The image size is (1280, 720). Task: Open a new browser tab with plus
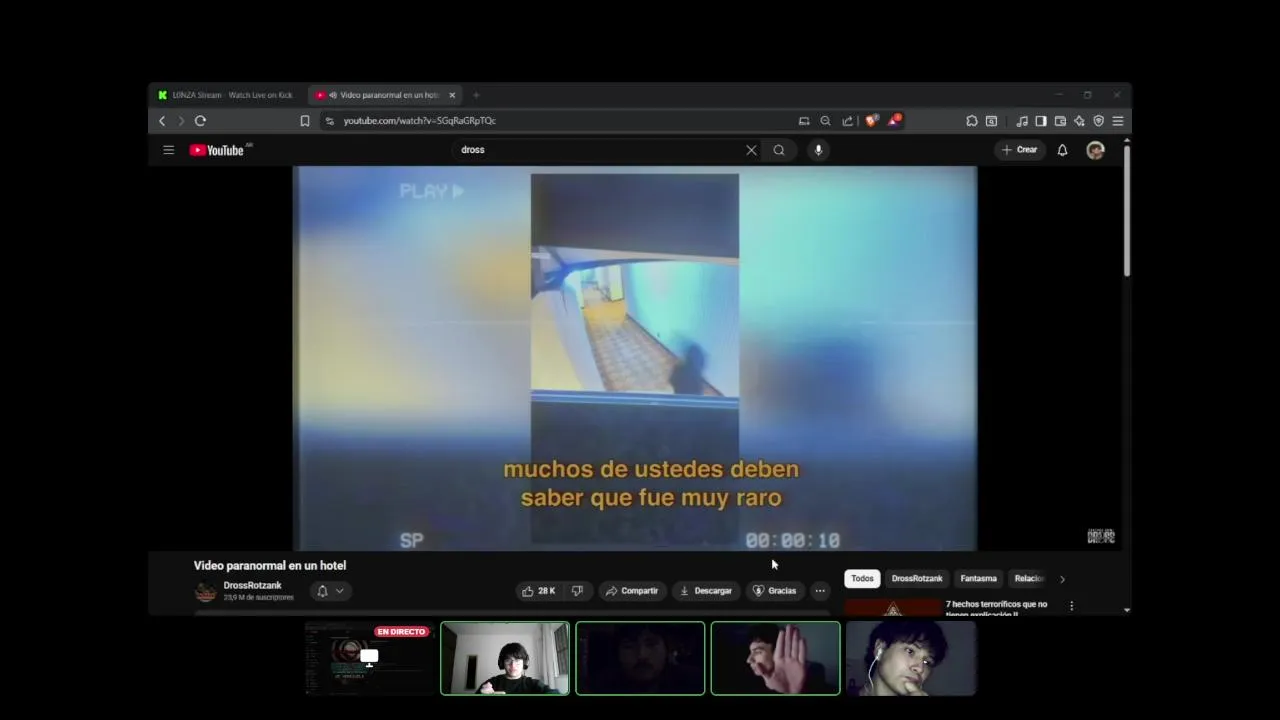tap(476, 95)
